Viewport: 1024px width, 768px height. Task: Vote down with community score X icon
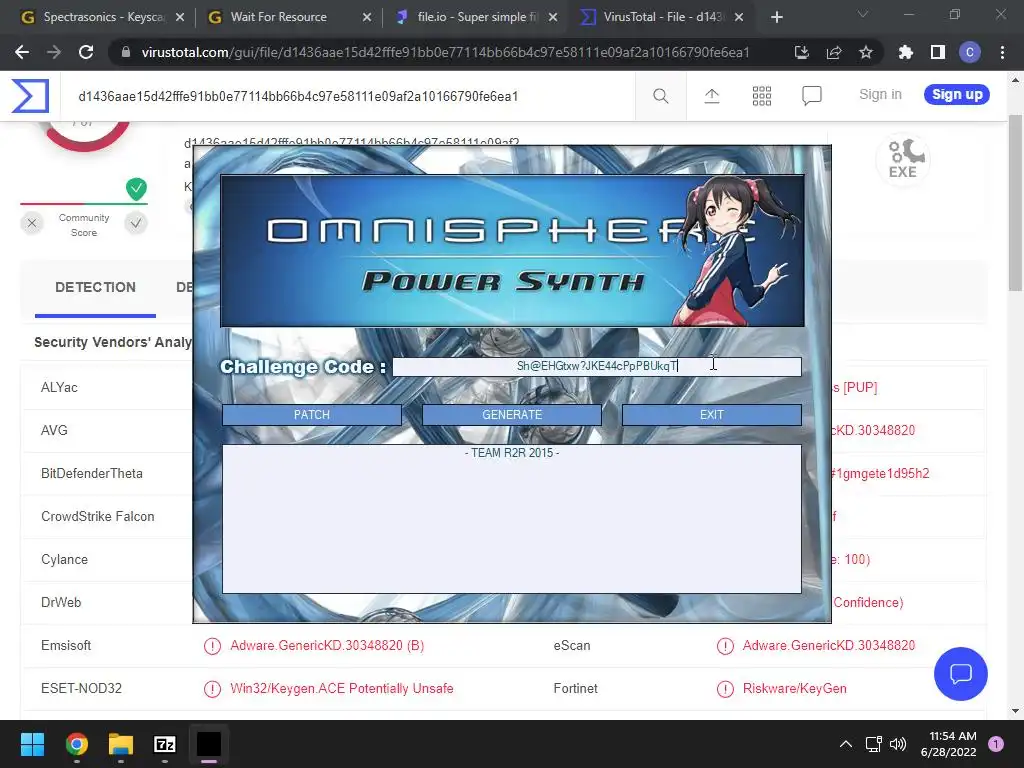point(32,223)
